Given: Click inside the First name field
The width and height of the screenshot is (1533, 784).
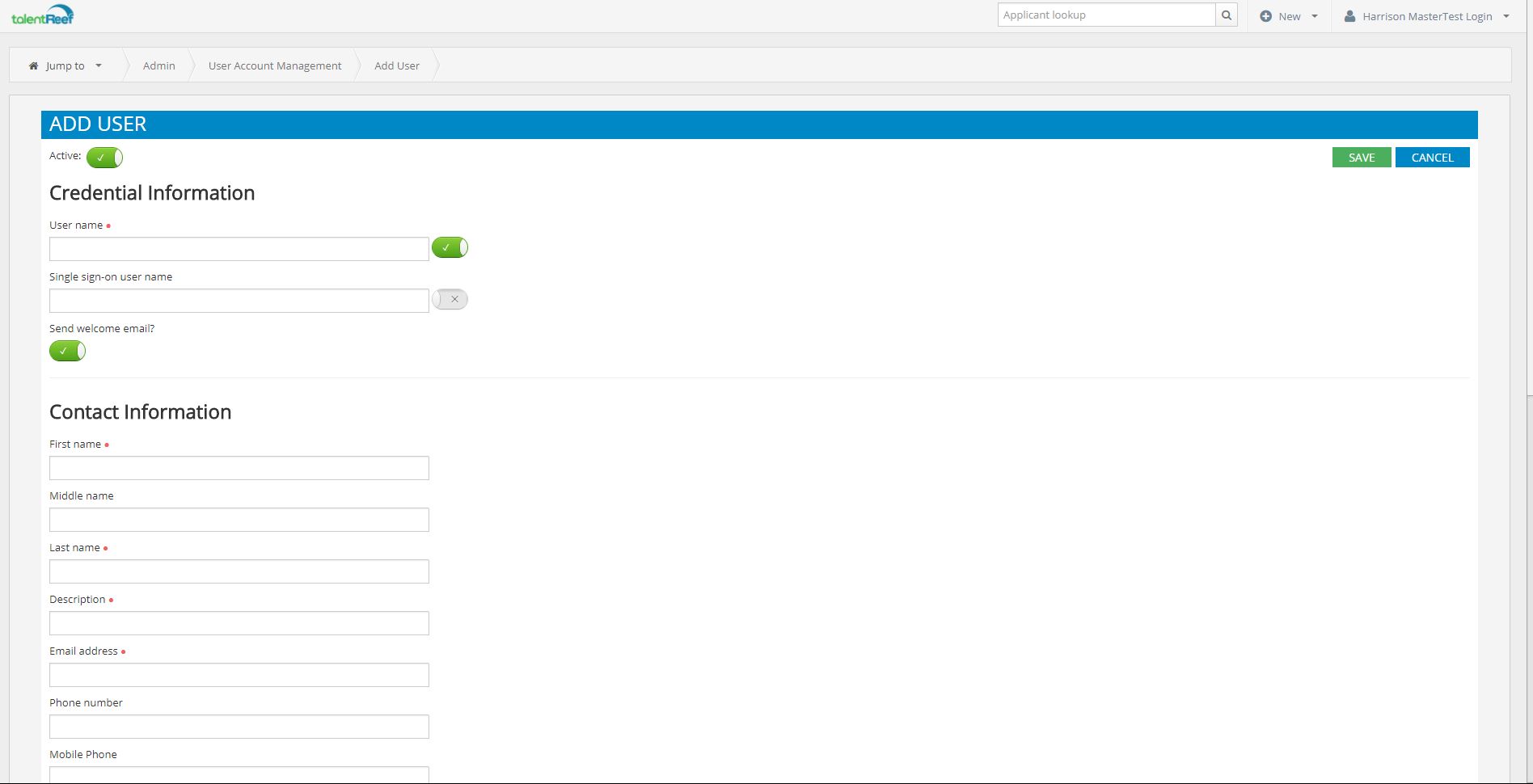Looking at the screenshot, I should (x=239, y=468).
